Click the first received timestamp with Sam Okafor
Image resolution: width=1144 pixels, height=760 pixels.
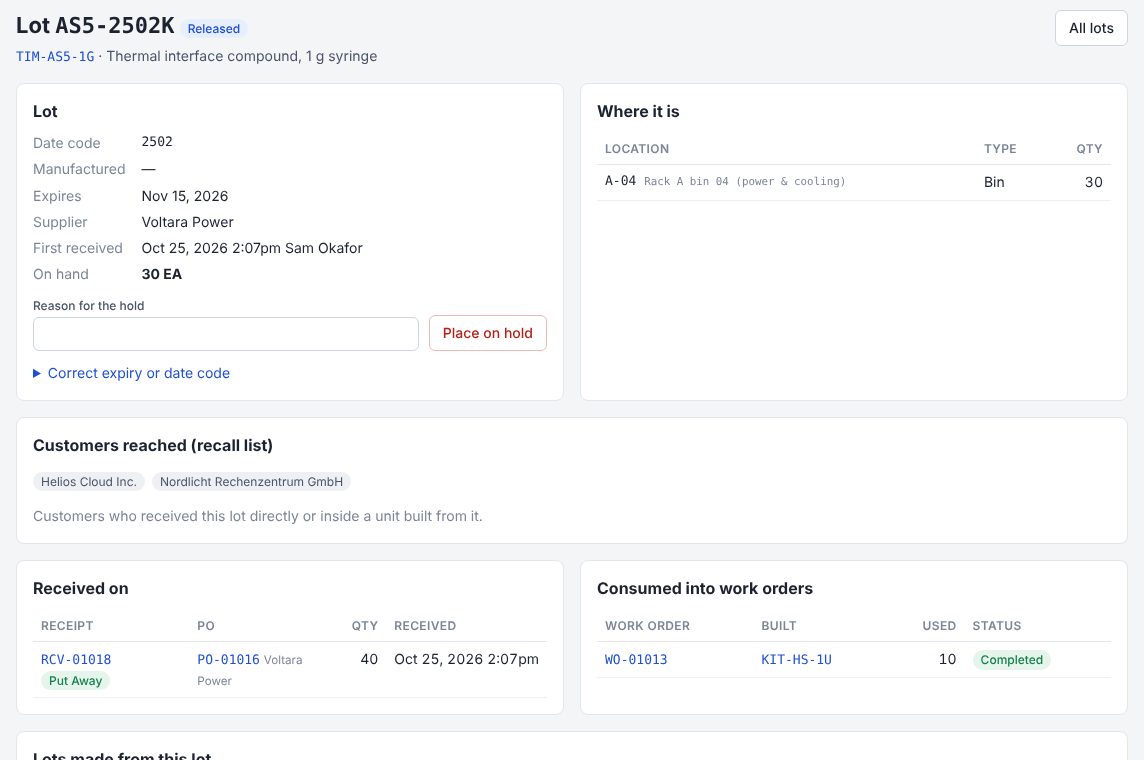tap(252, 248)
